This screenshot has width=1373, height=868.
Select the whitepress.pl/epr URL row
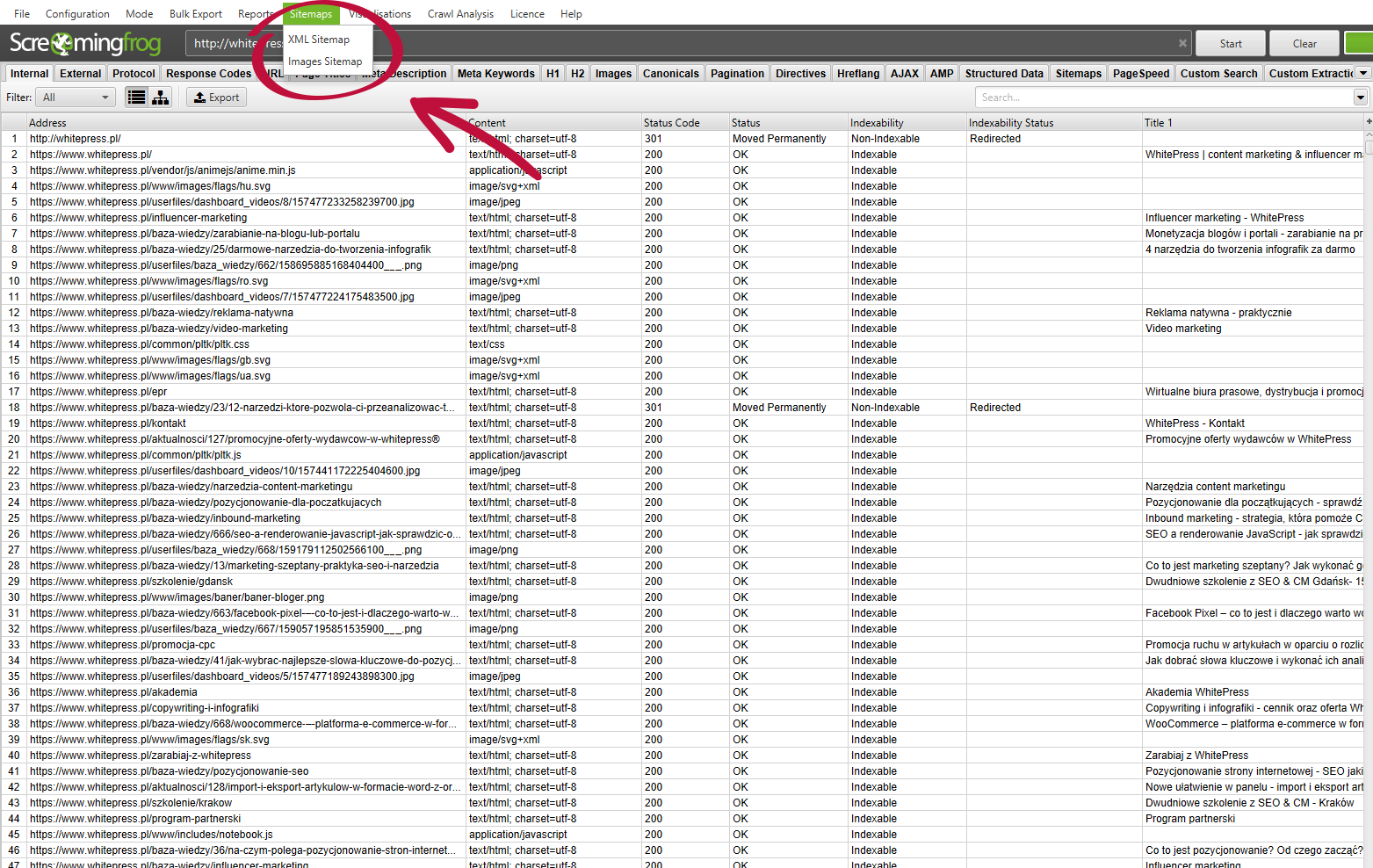click(x=98, y=391)
